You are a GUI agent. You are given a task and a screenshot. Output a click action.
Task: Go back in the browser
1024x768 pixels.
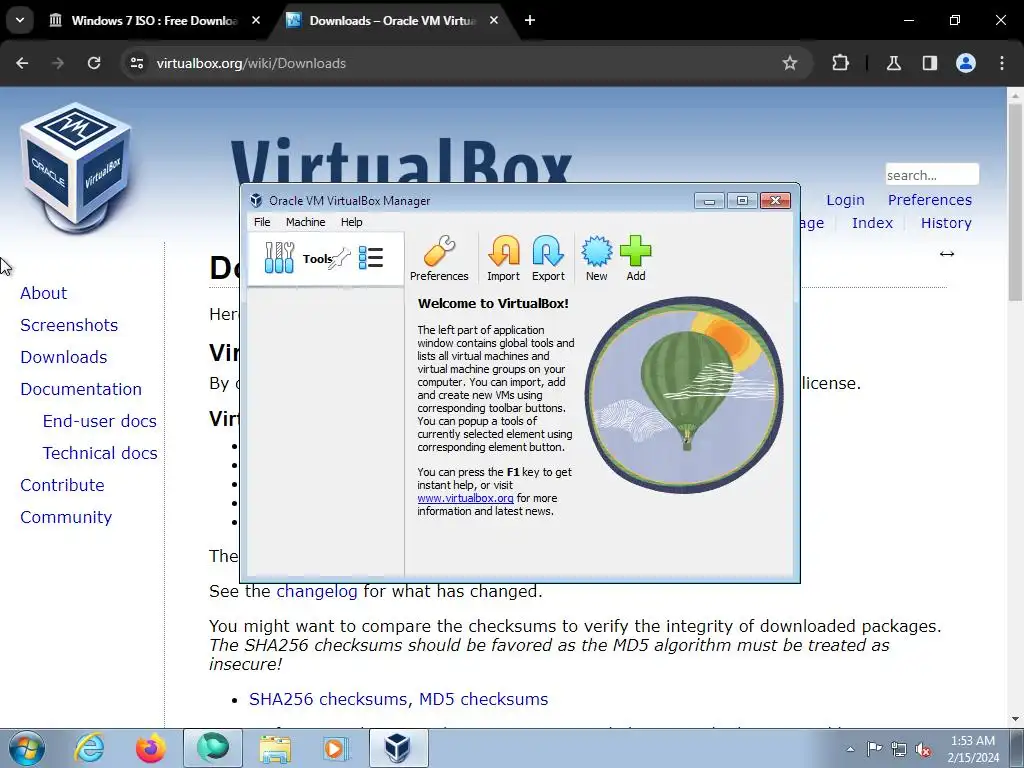tap(22, 63)
